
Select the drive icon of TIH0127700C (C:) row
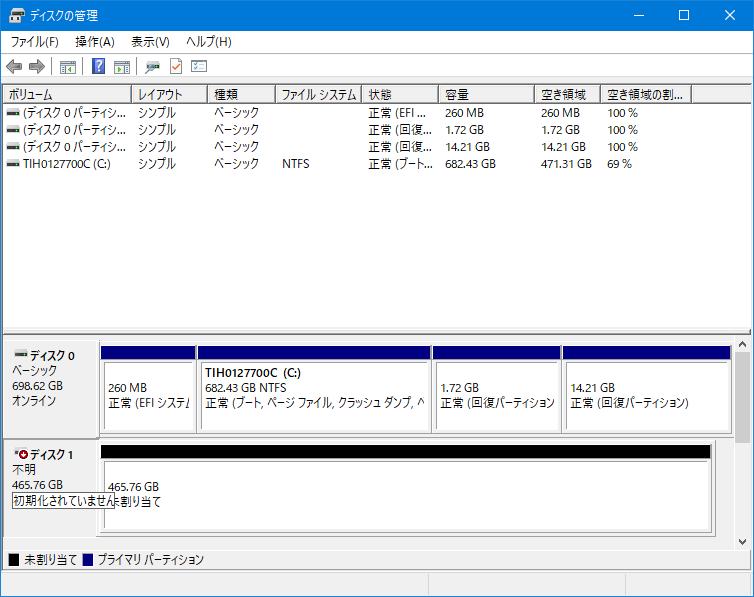click(13, 164)
